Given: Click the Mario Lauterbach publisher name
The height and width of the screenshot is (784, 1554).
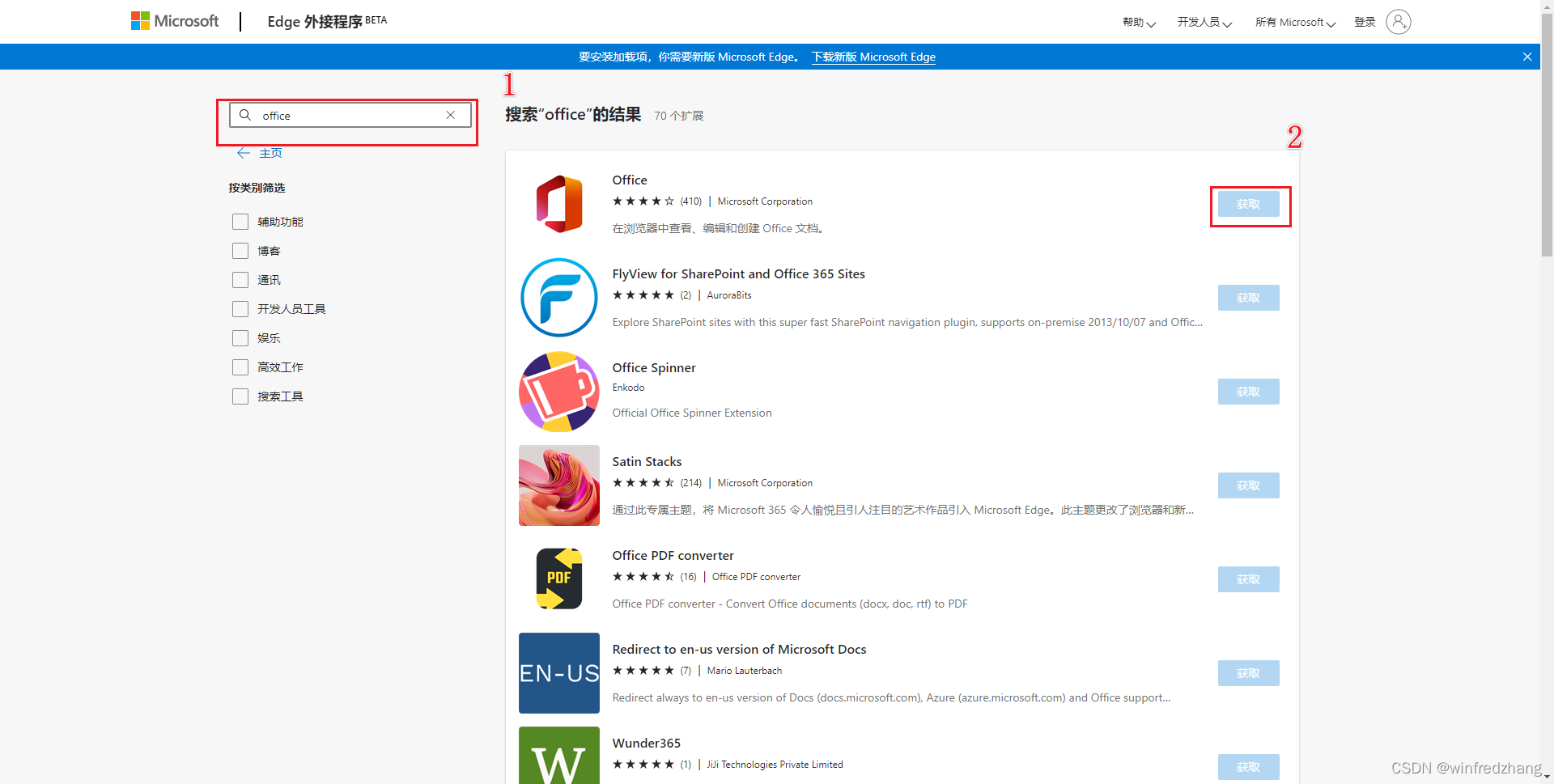Looking at the screenshot, I should pos(745,671).
